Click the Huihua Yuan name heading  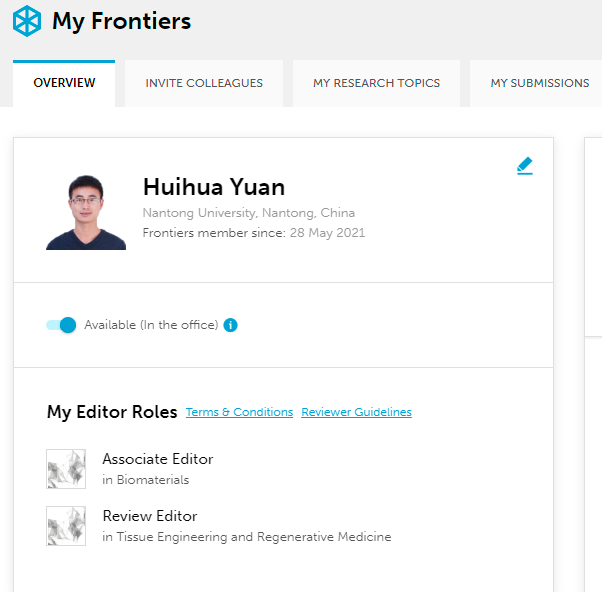pyautogui.click(x=214, y=187)
